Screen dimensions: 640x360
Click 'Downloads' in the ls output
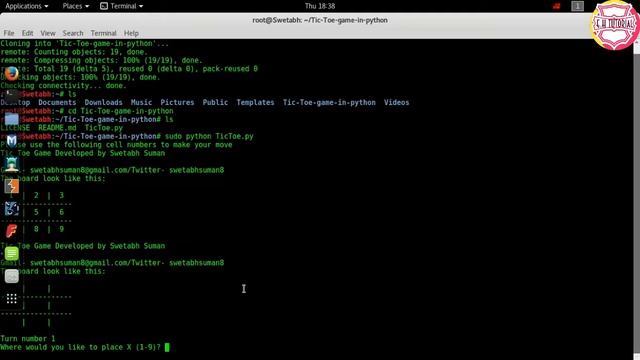pyautogui.click(x=103, y=102)
